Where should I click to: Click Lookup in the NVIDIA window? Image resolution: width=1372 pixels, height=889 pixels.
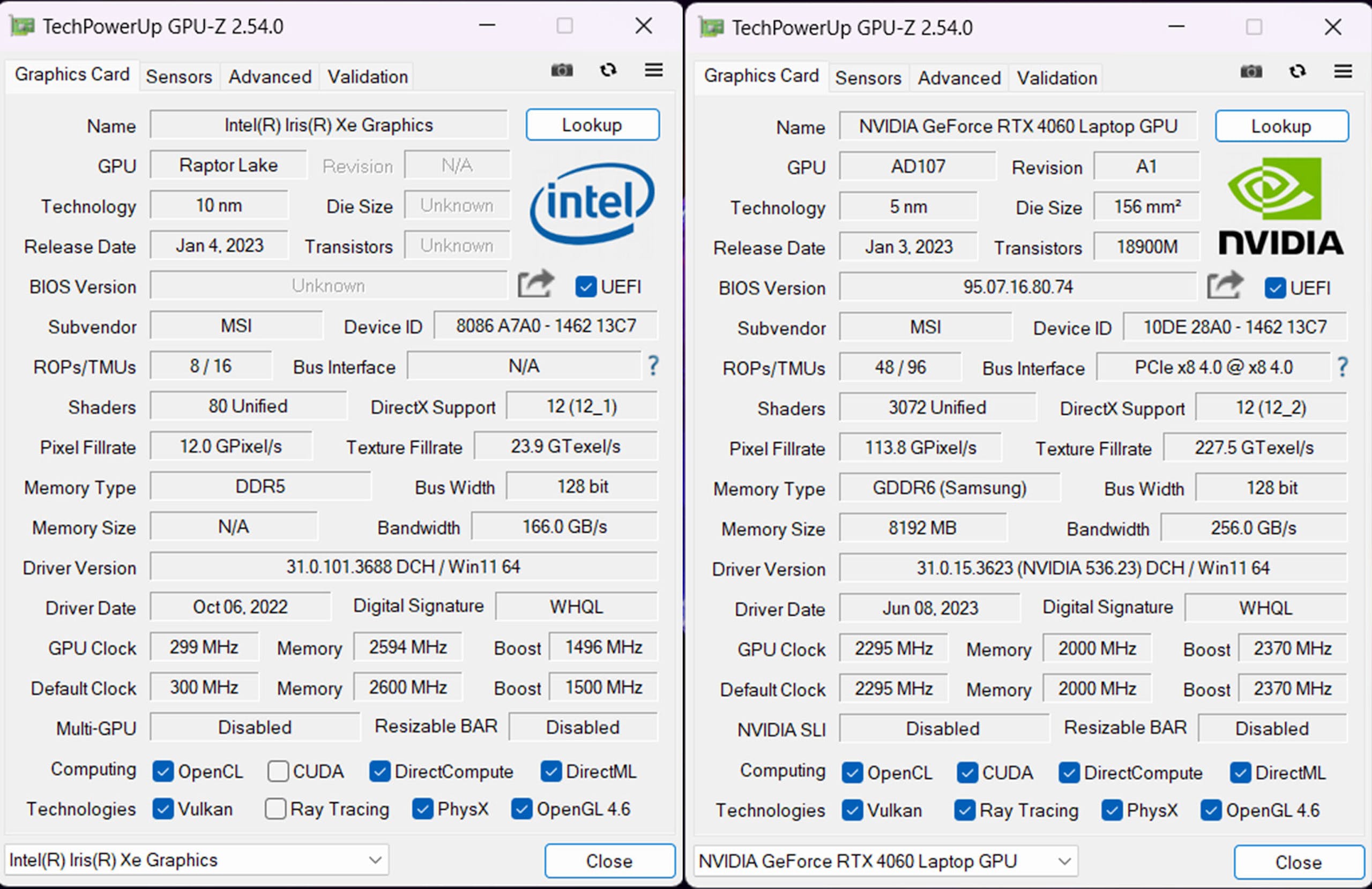1282,126
